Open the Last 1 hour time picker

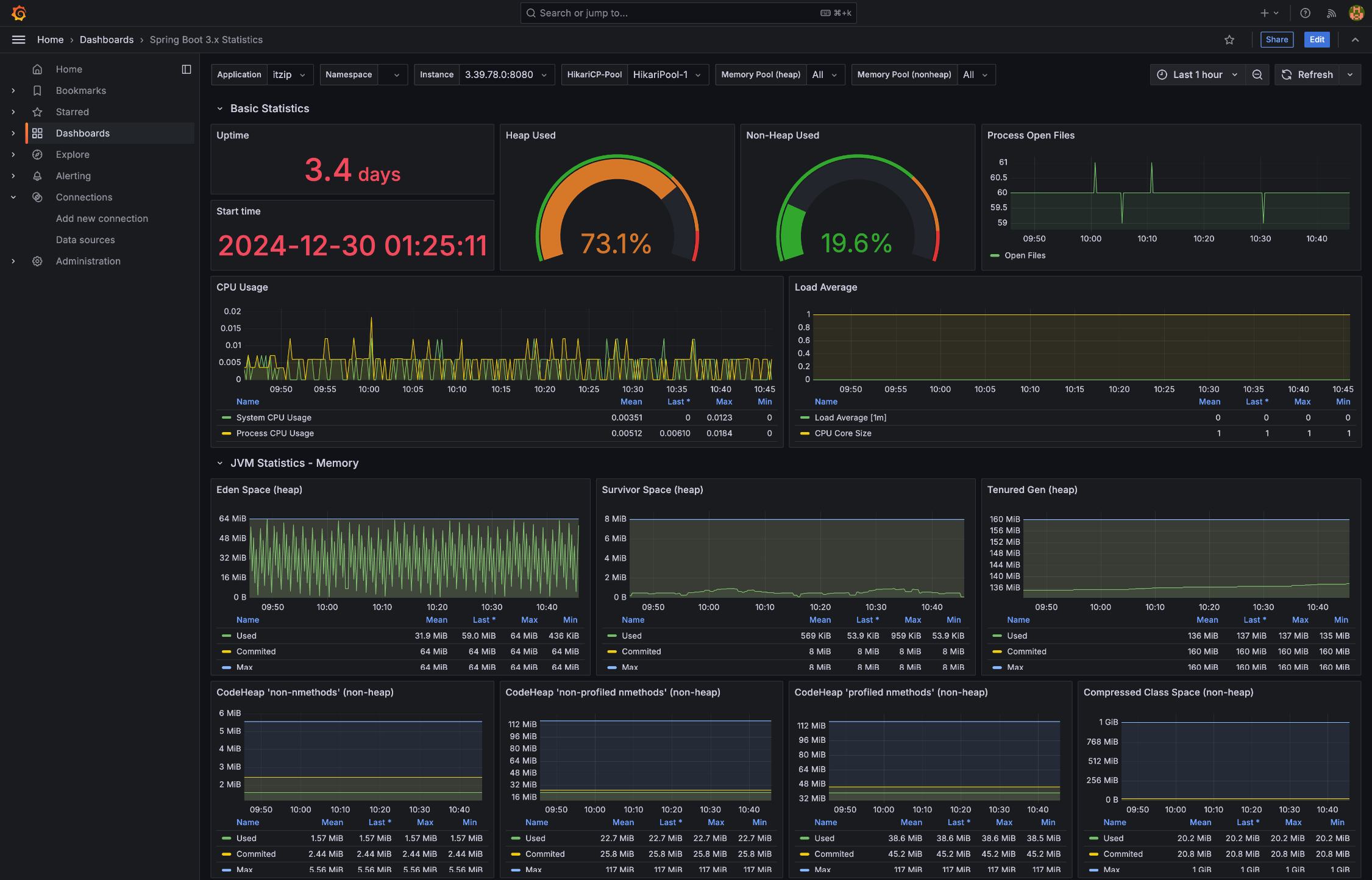click(x=1197, y=74)
